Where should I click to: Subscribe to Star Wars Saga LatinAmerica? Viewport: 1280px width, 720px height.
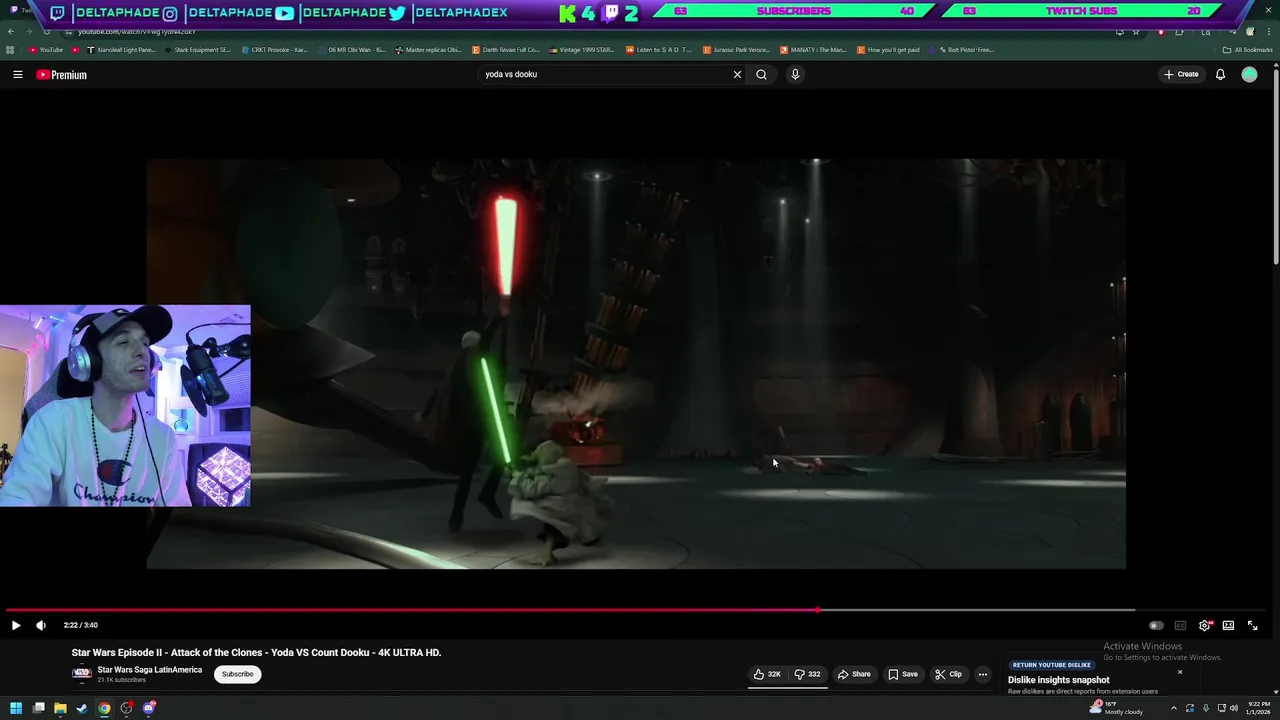click(x=237, y=674)
